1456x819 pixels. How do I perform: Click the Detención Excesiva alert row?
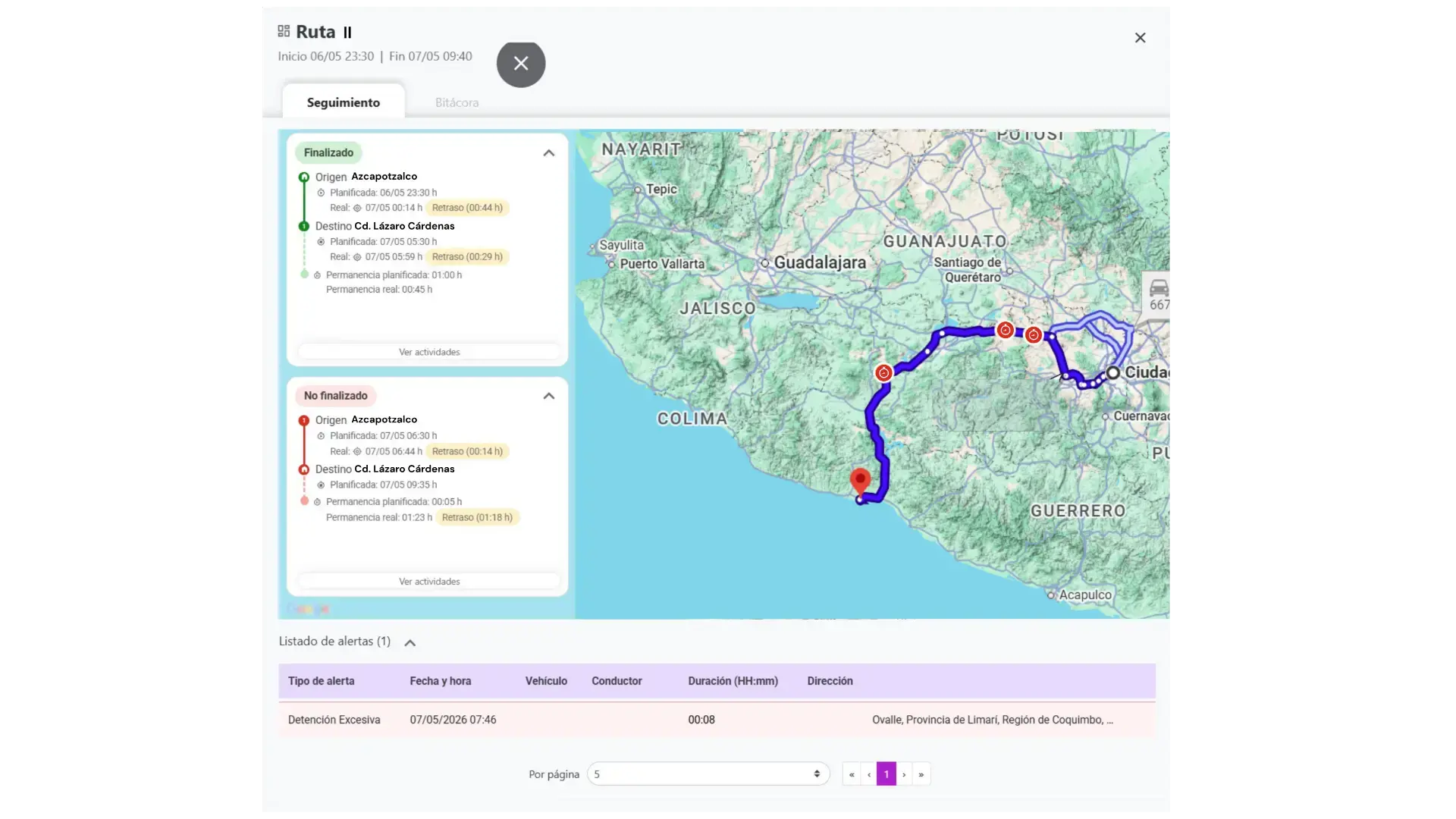click(717, 720)
